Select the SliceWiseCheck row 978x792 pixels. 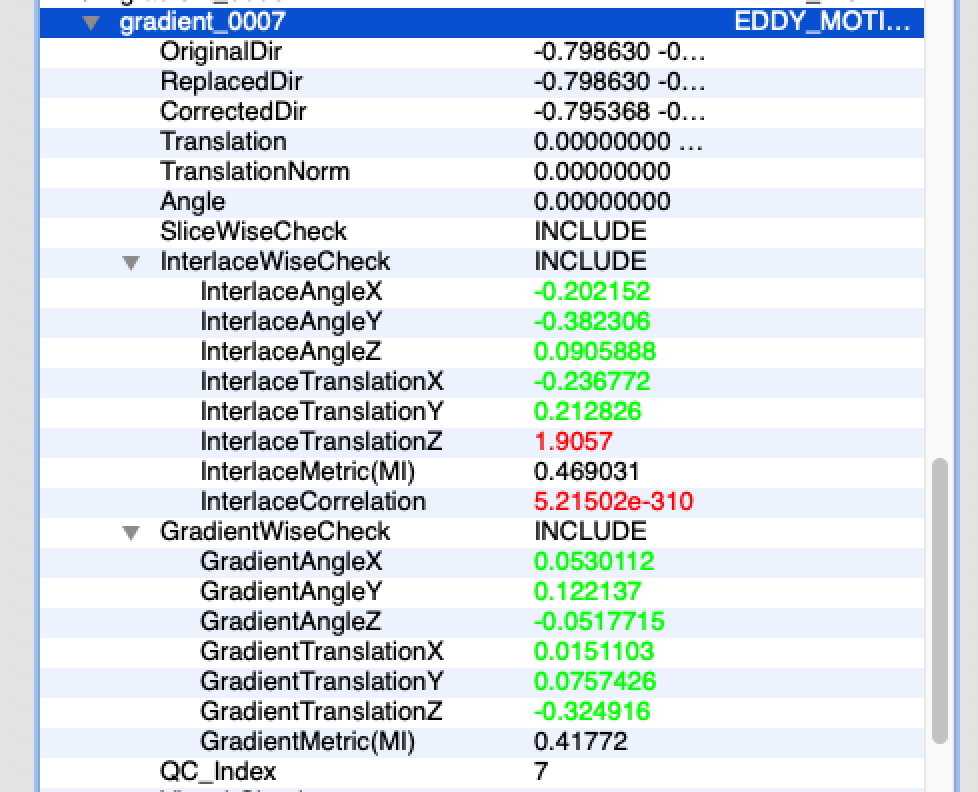click(253, 231)
